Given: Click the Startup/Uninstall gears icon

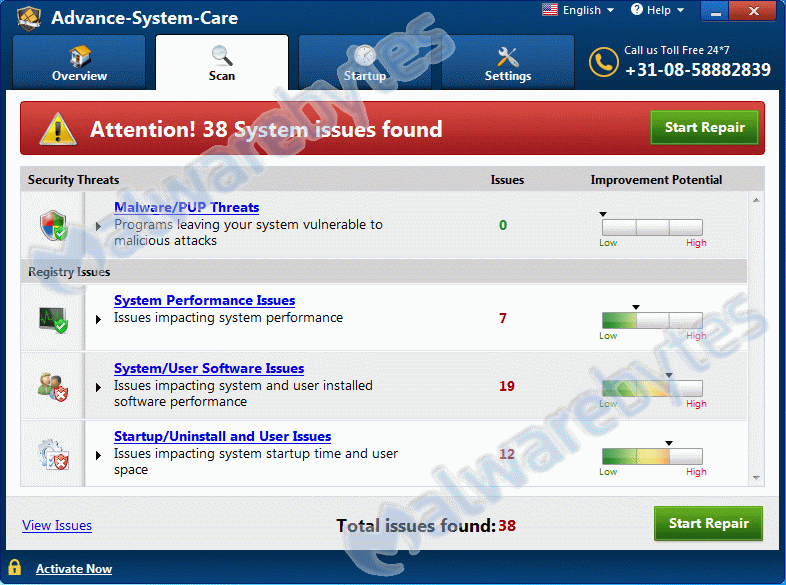Looking at the screenshot, I should pyautogui.click(x=53, y=455).
